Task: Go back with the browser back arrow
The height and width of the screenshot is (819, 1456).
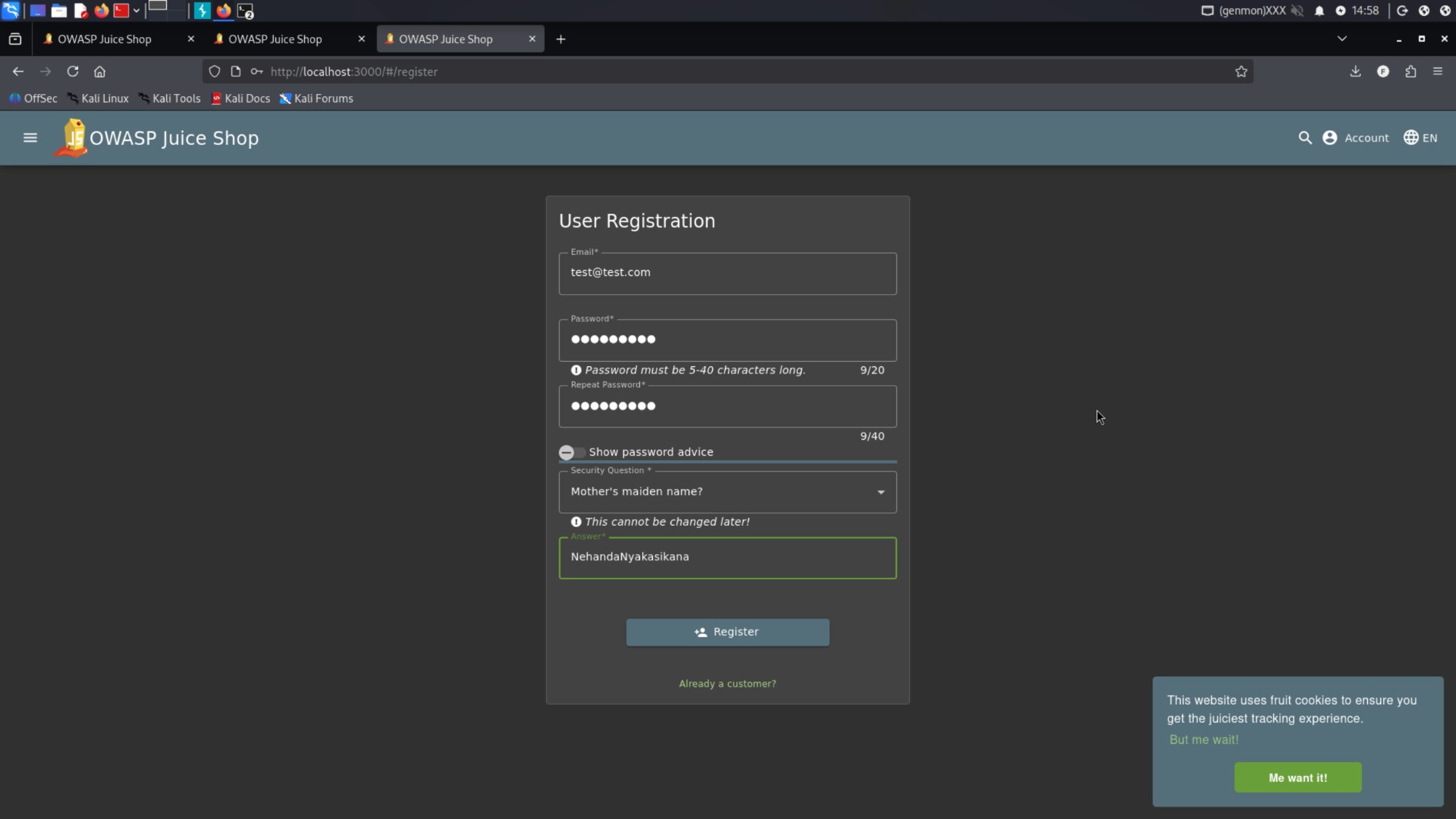Action: (x=18, y=71)
